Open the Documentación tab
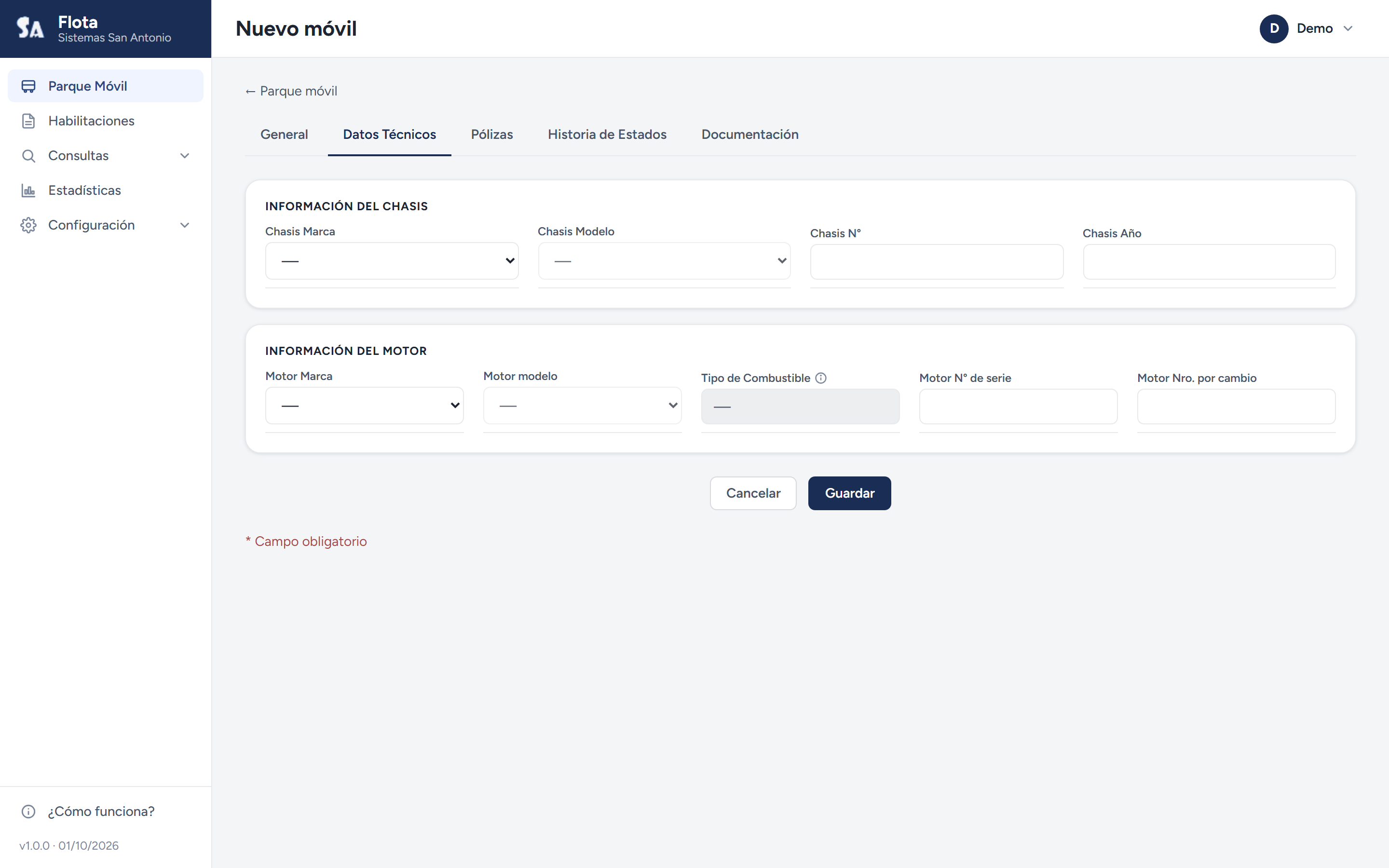 [x=749, y=135]
